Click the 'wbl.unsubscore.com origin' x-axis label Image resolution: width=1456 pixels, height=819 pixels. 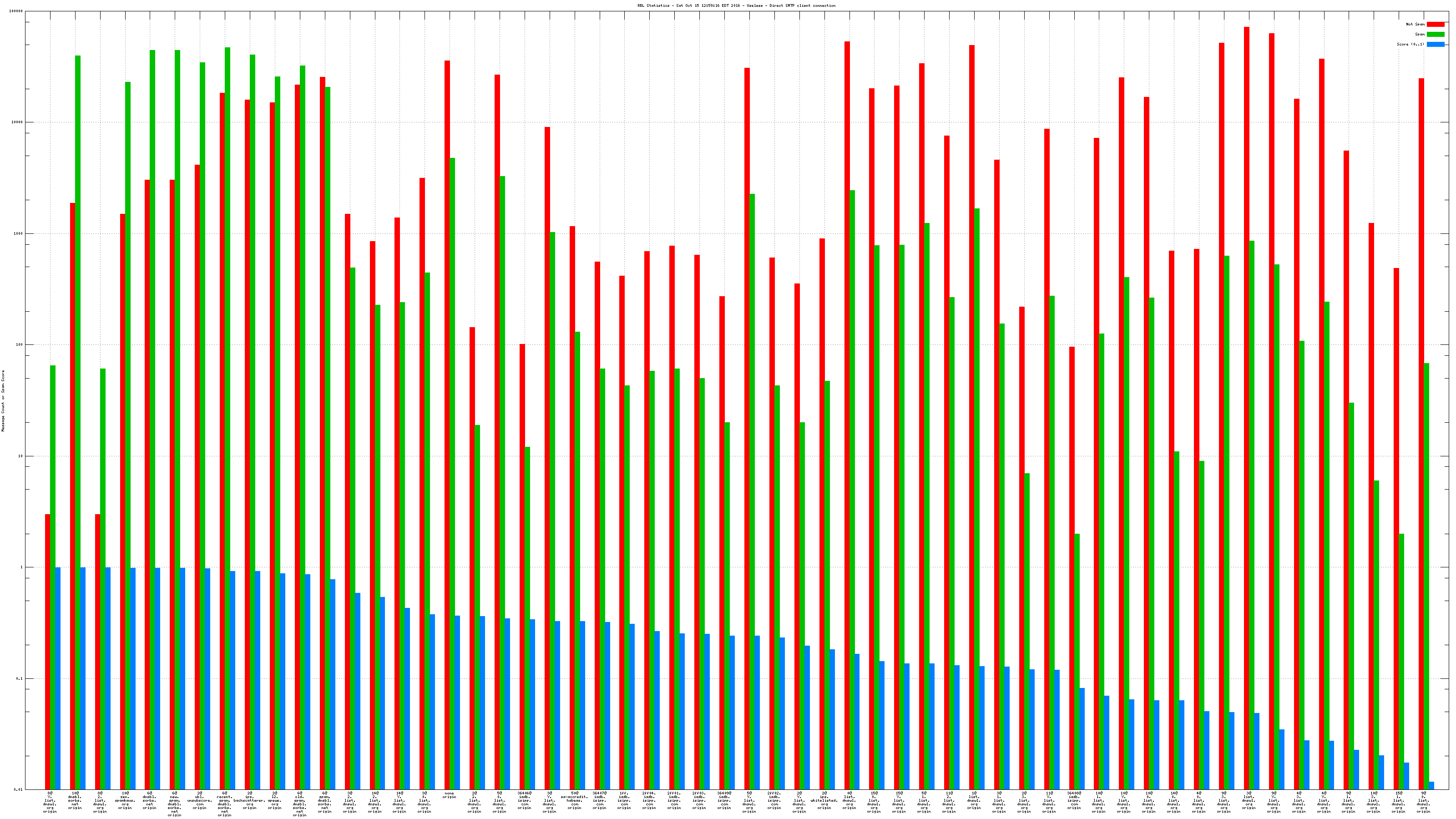(x=200, y=800)
